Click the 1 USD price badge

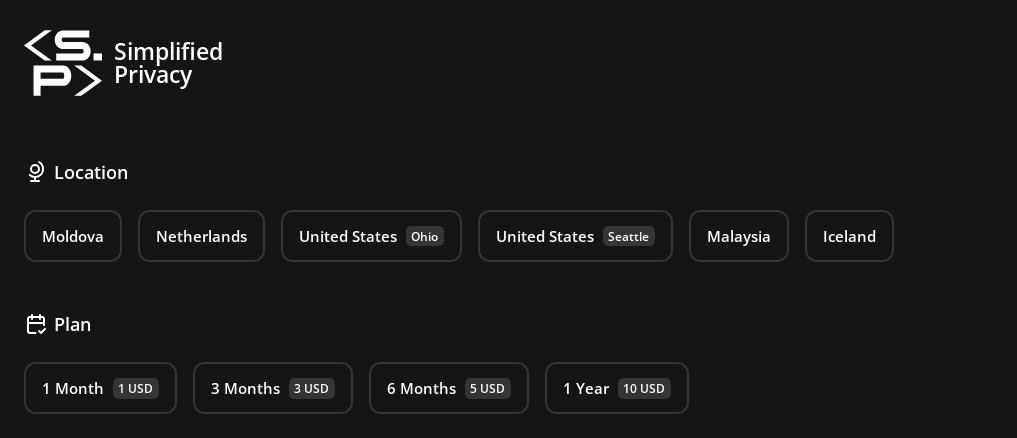pos(136,389)
